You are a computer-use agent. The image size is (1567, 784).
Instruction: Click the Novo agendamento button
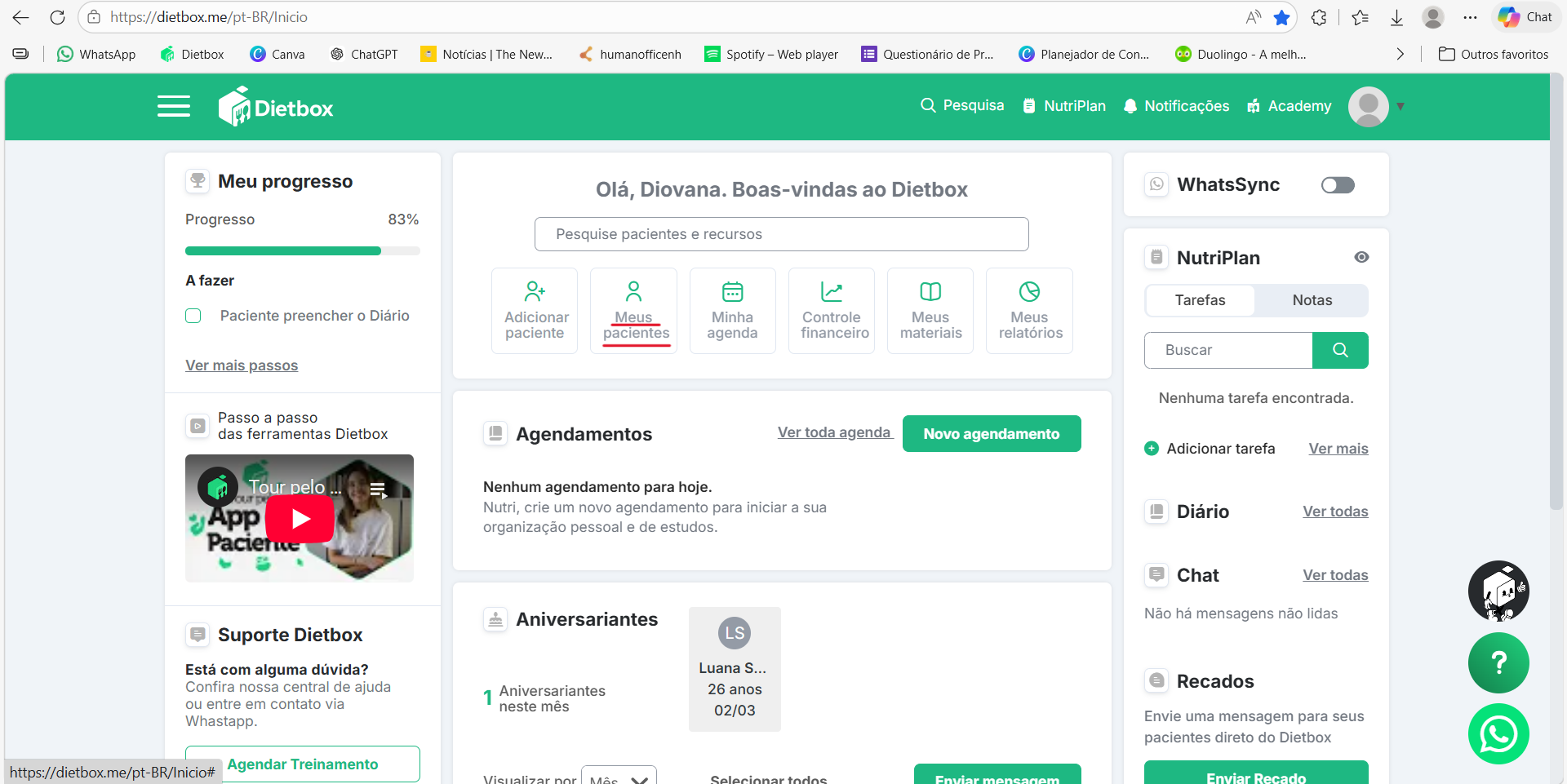[x=992, y=434]
